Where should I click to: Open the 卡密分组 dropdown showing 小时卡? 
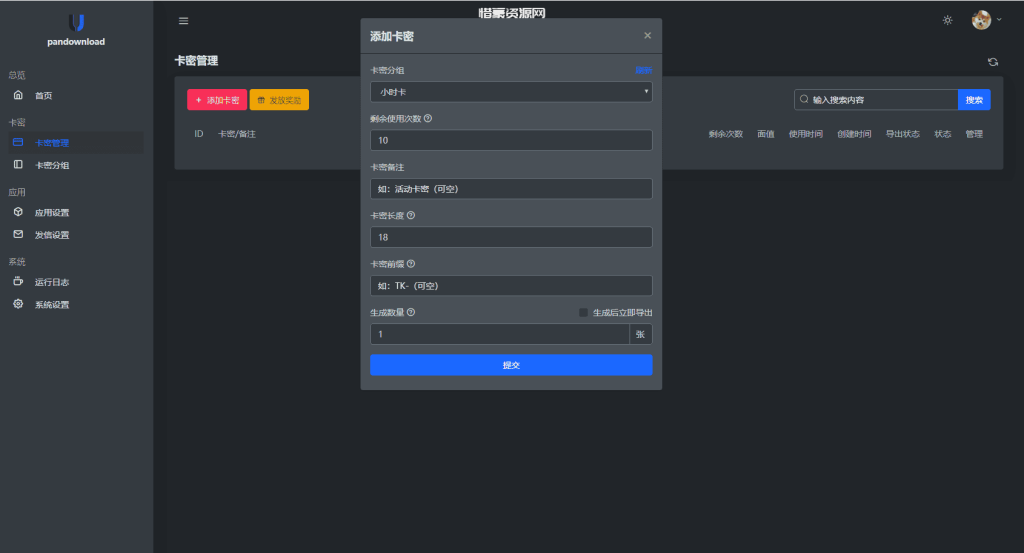511,92
